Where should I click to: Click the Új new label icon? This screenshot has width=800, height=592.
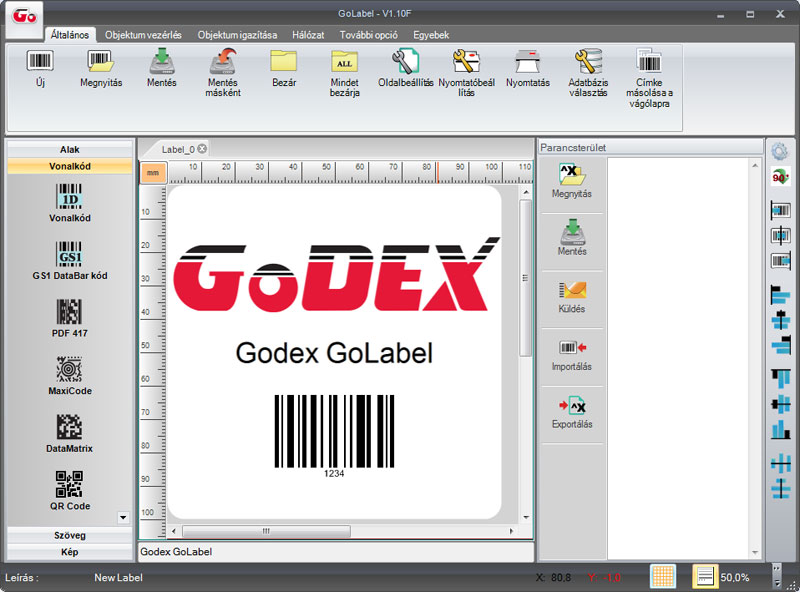click(x=40, y=61)
